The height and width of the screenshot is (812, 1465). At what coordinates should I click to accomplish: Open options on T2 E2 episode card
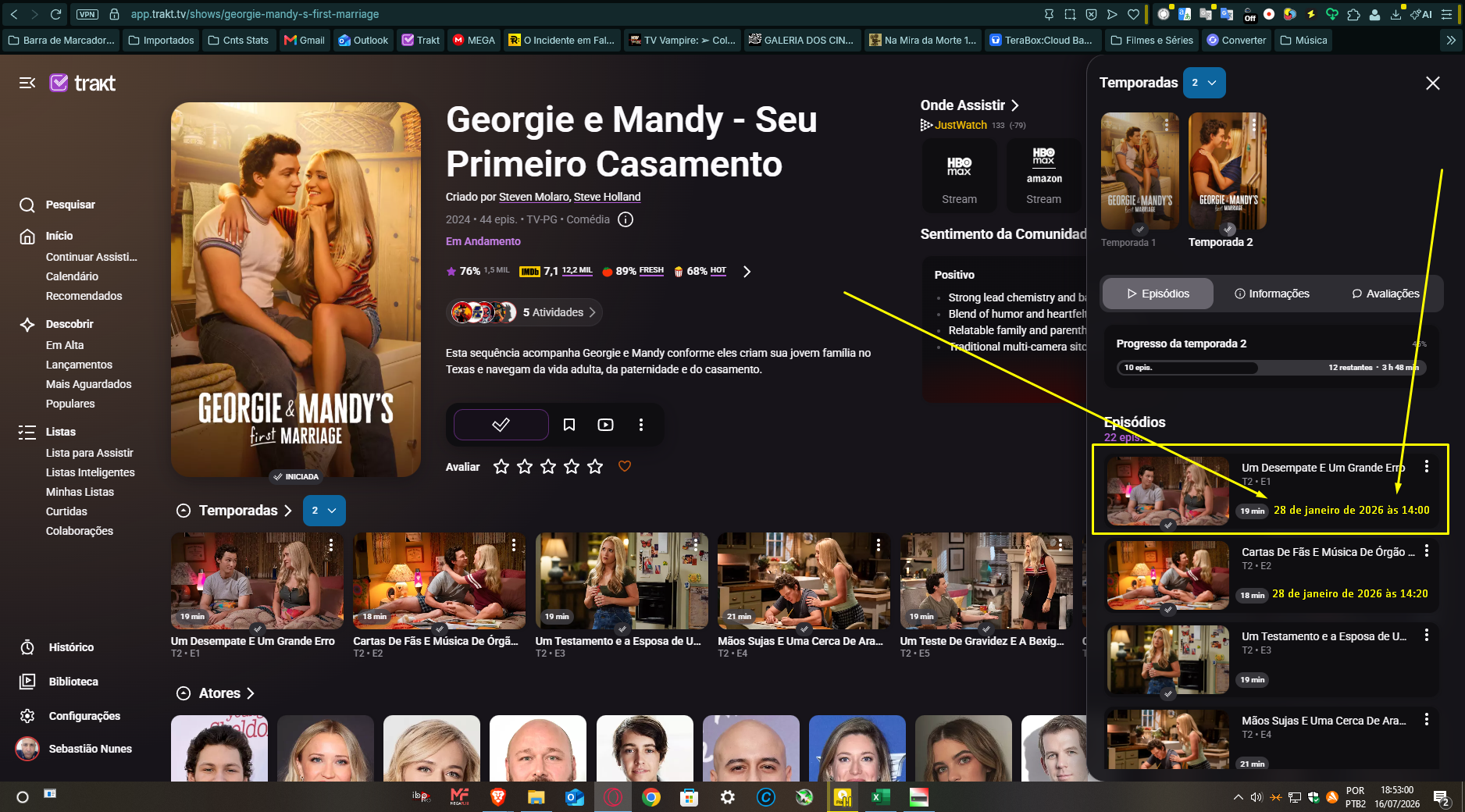pos(514,544)
